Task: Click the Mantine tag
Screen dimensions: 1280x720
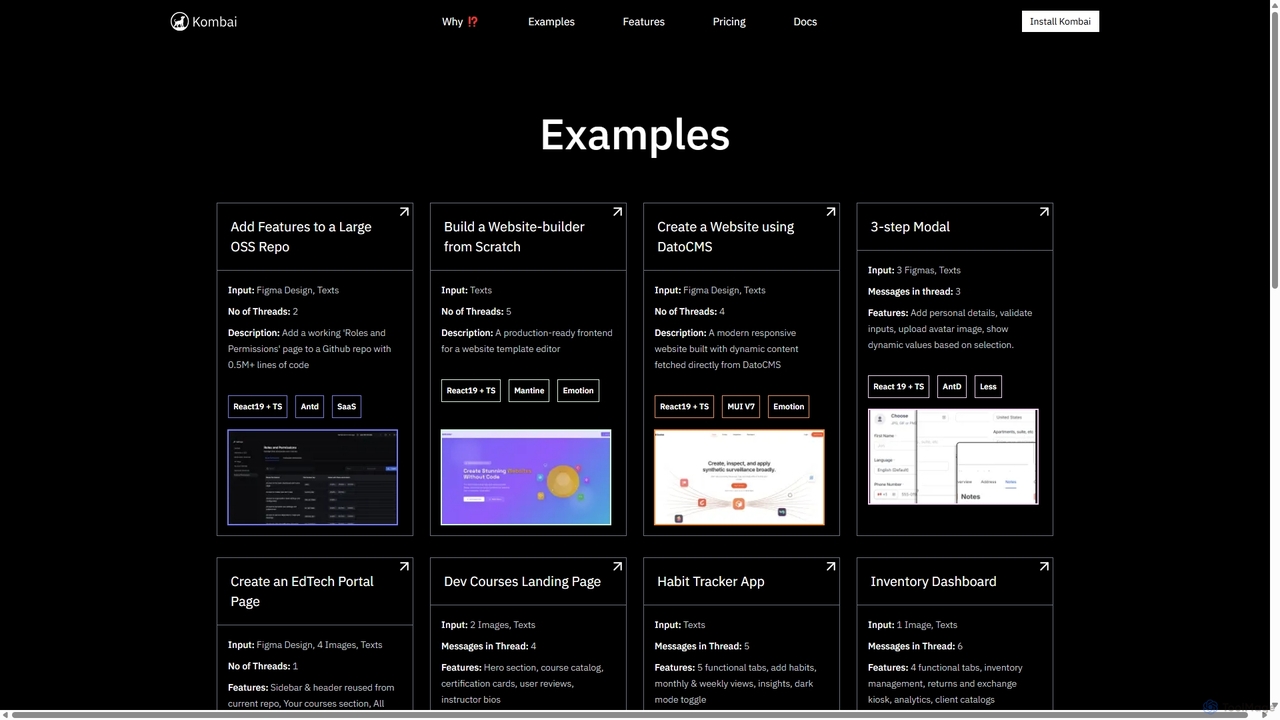Action: [x=529, y=390]
